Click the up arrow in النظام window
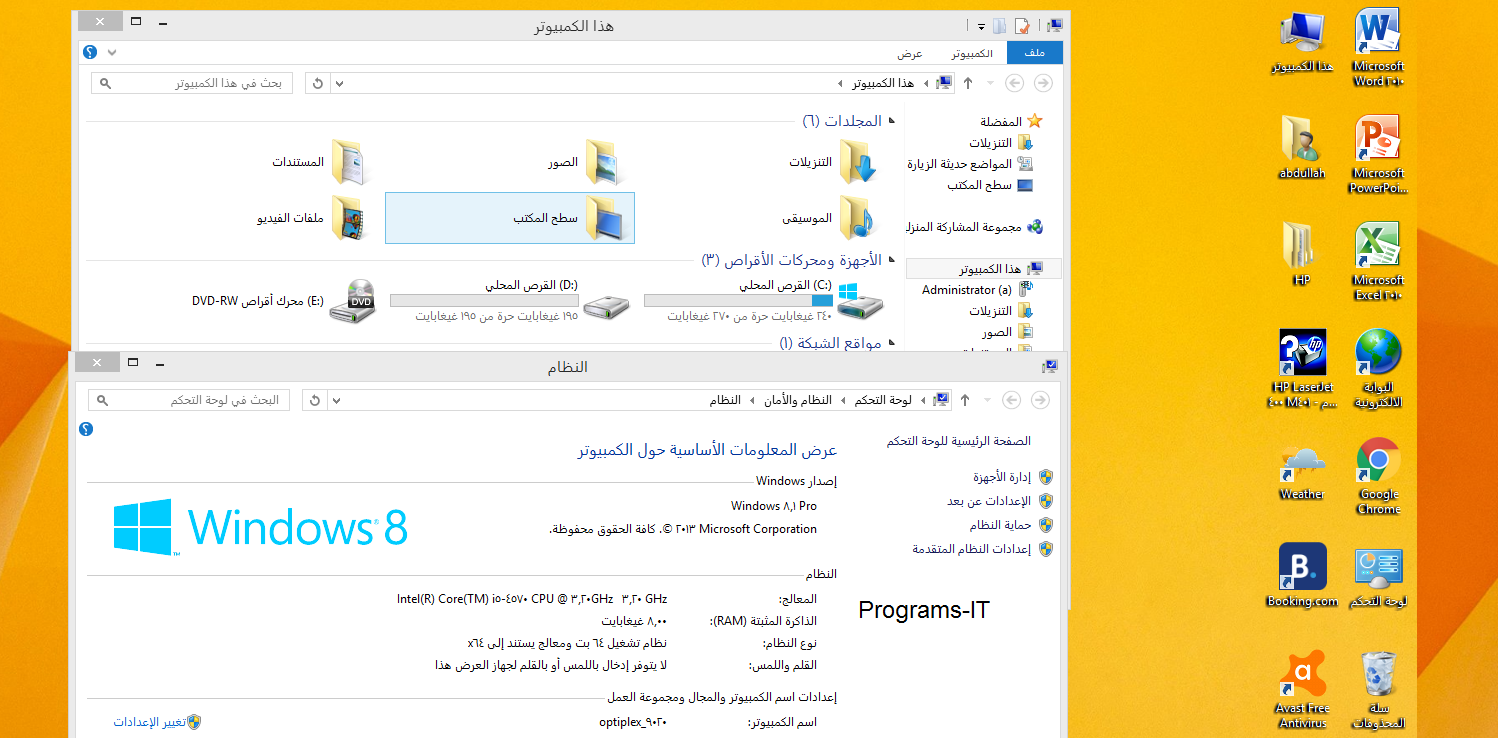 (964, 400)
